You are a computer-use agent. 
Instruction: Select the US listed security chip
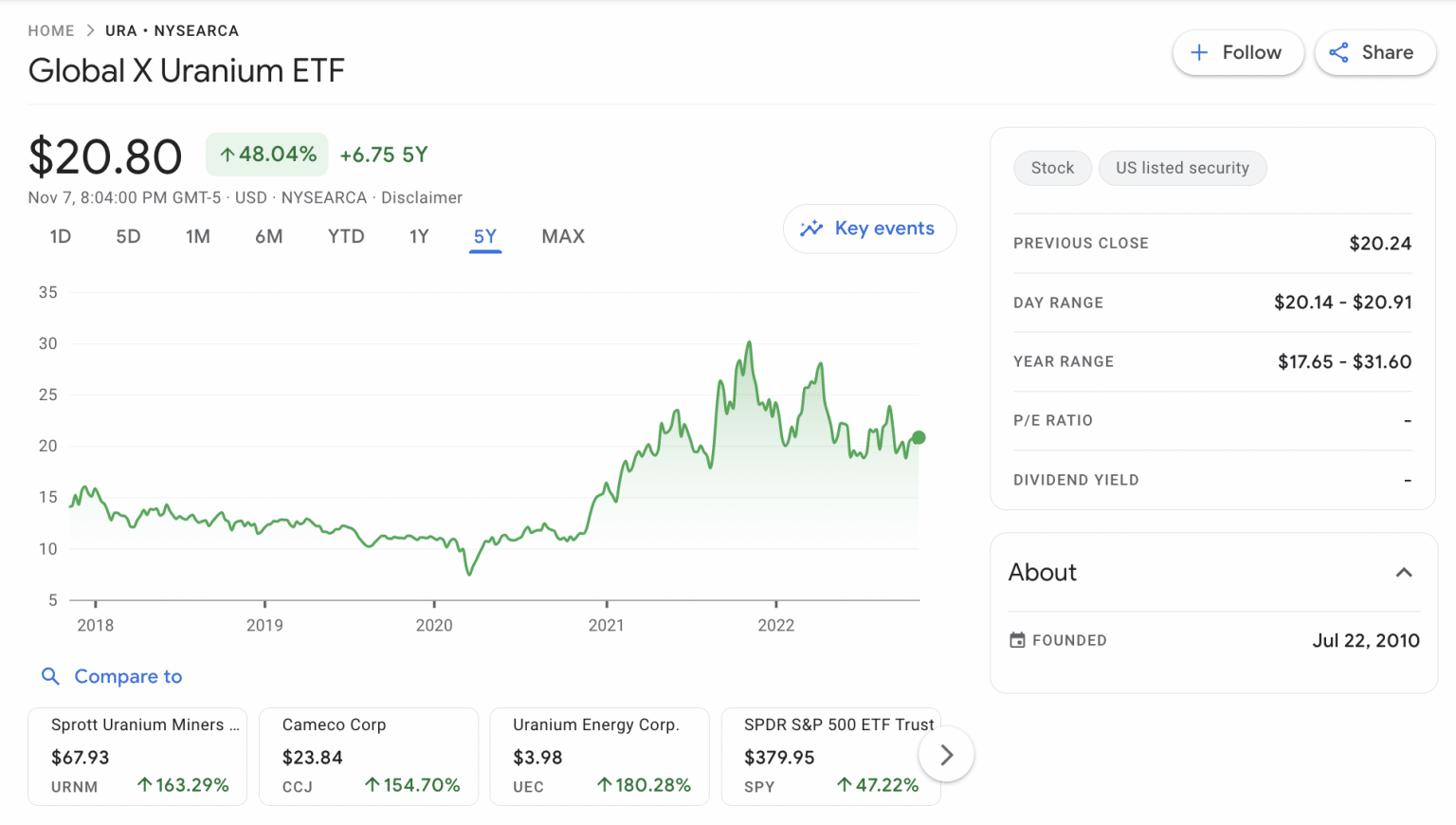point(1182,168)
